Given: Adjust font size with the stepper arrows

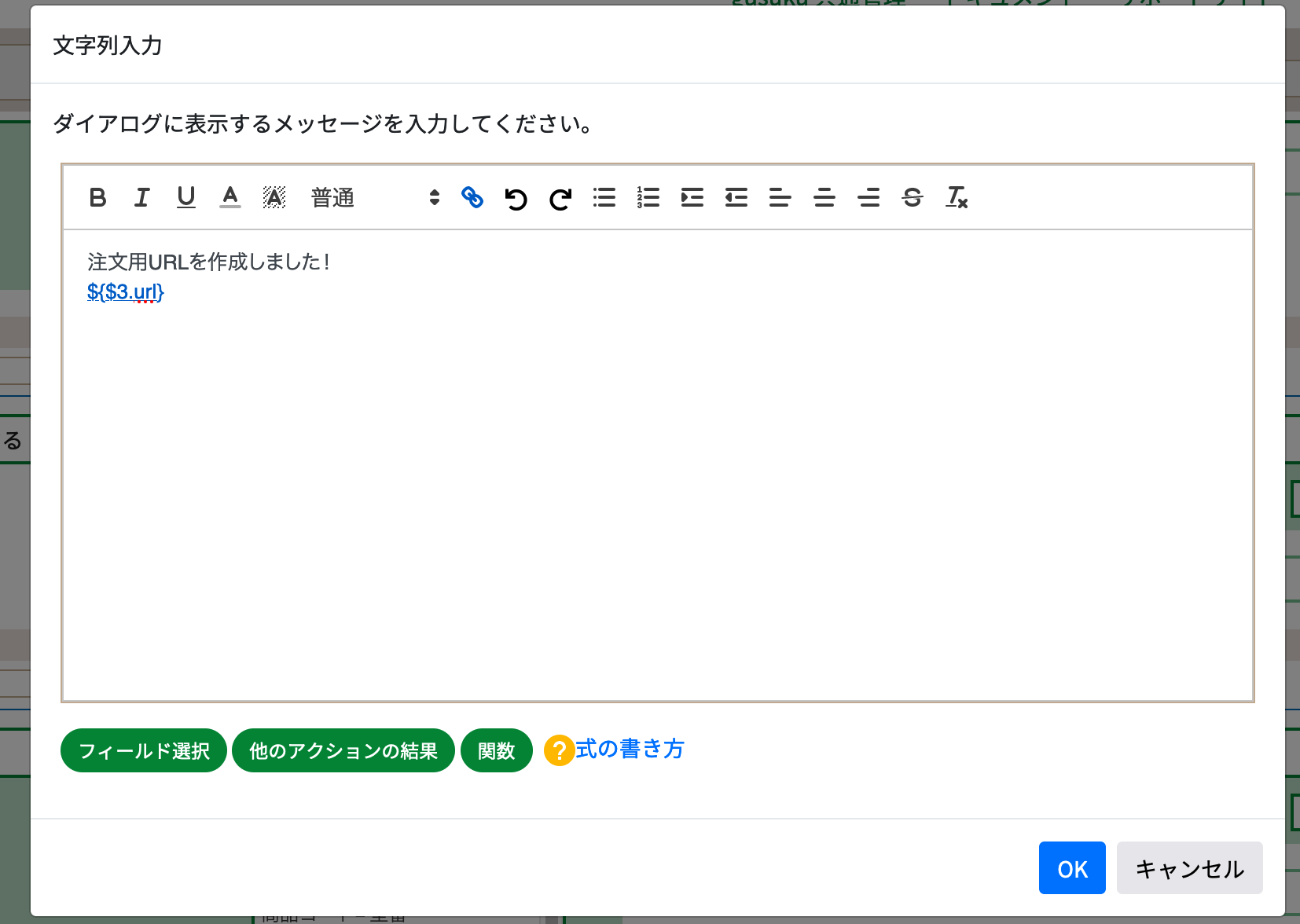Looking at the screenshot, I should [x=435, y=198].
